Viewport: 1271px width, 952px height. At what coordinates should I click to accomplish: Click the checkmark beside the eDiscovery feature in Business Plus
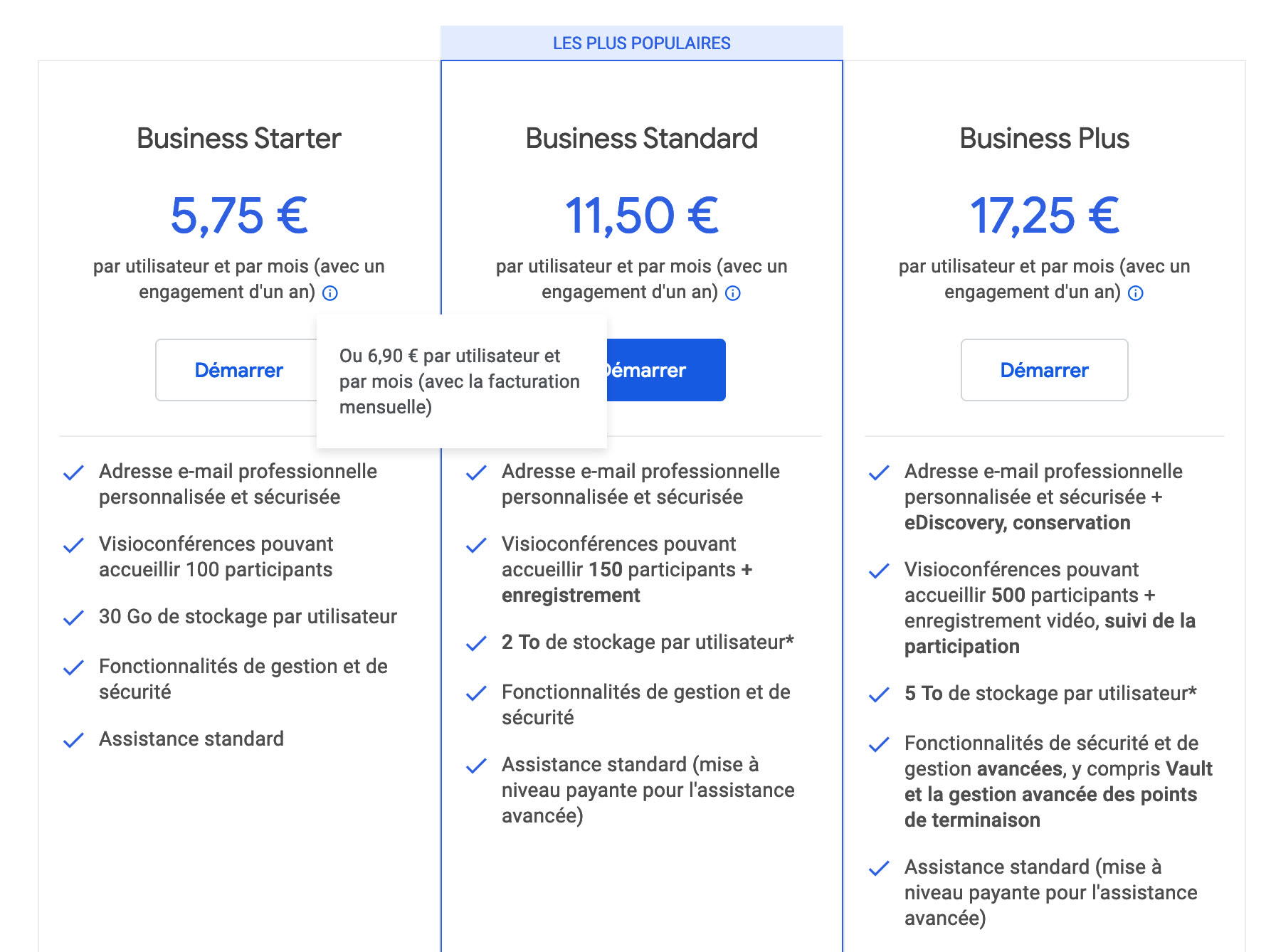click(878, 473)
